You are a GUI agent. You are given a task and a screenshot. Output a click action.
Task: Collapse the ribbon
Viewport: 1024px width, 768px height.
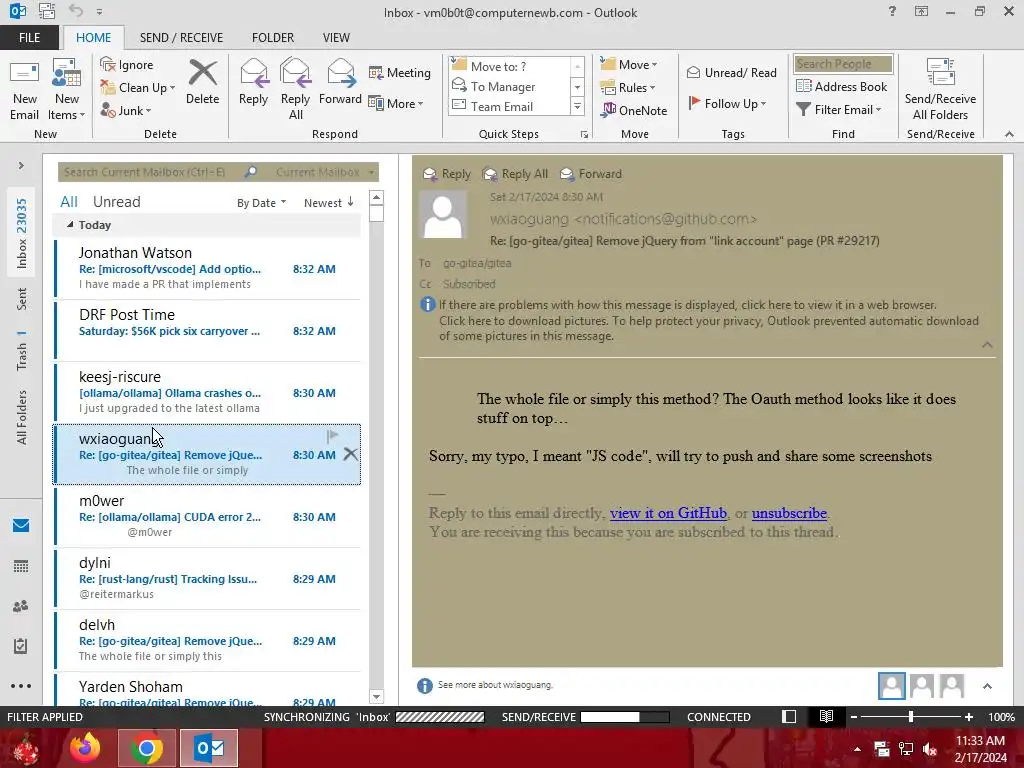pos(1009,134)
